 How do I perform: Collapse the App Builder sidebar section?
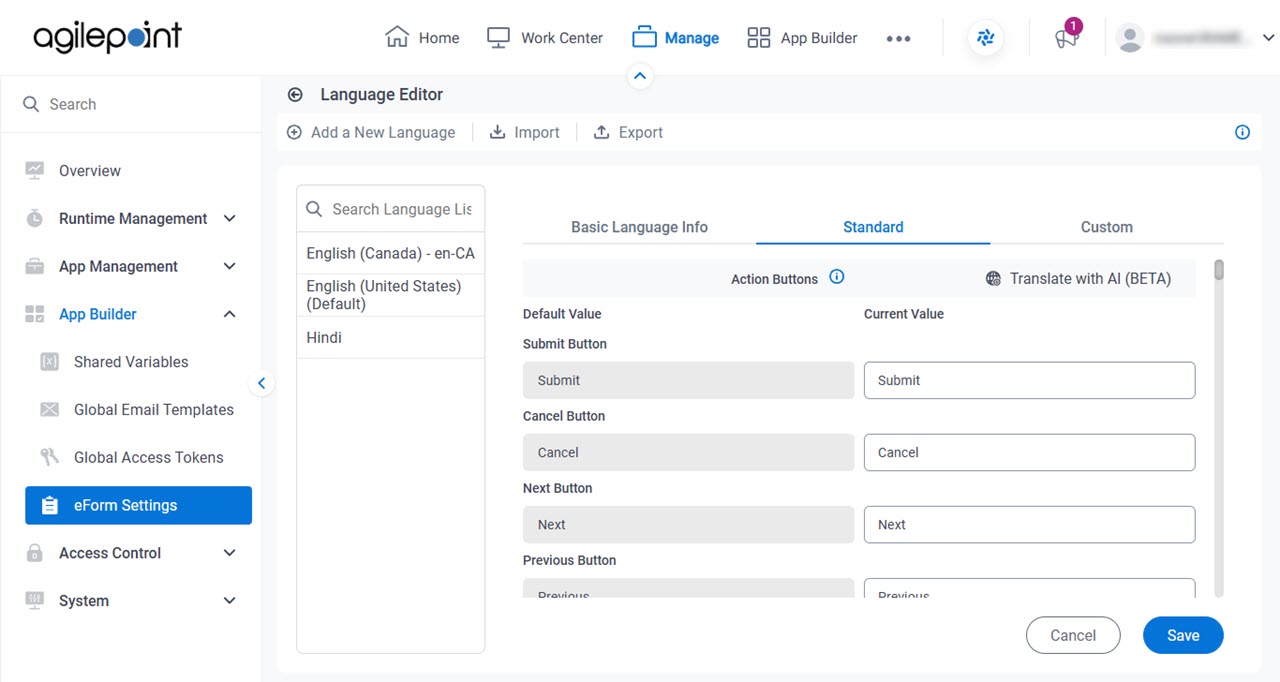pyautogui.click(x=229, y=314)
